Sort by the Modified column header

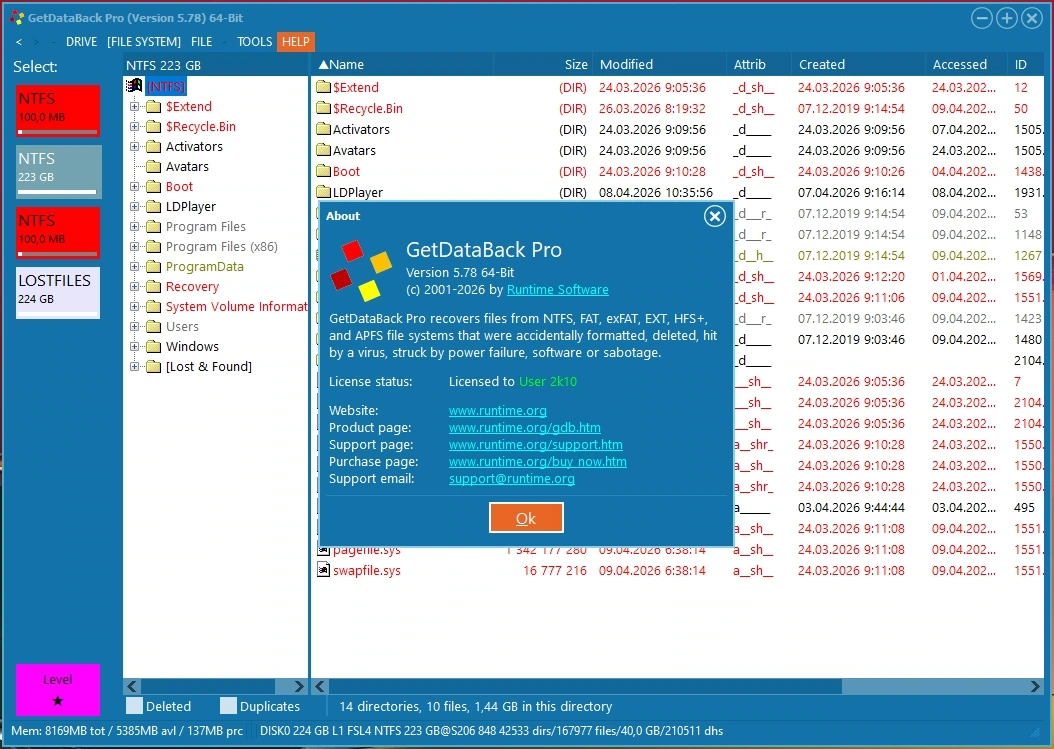[660, 65]
